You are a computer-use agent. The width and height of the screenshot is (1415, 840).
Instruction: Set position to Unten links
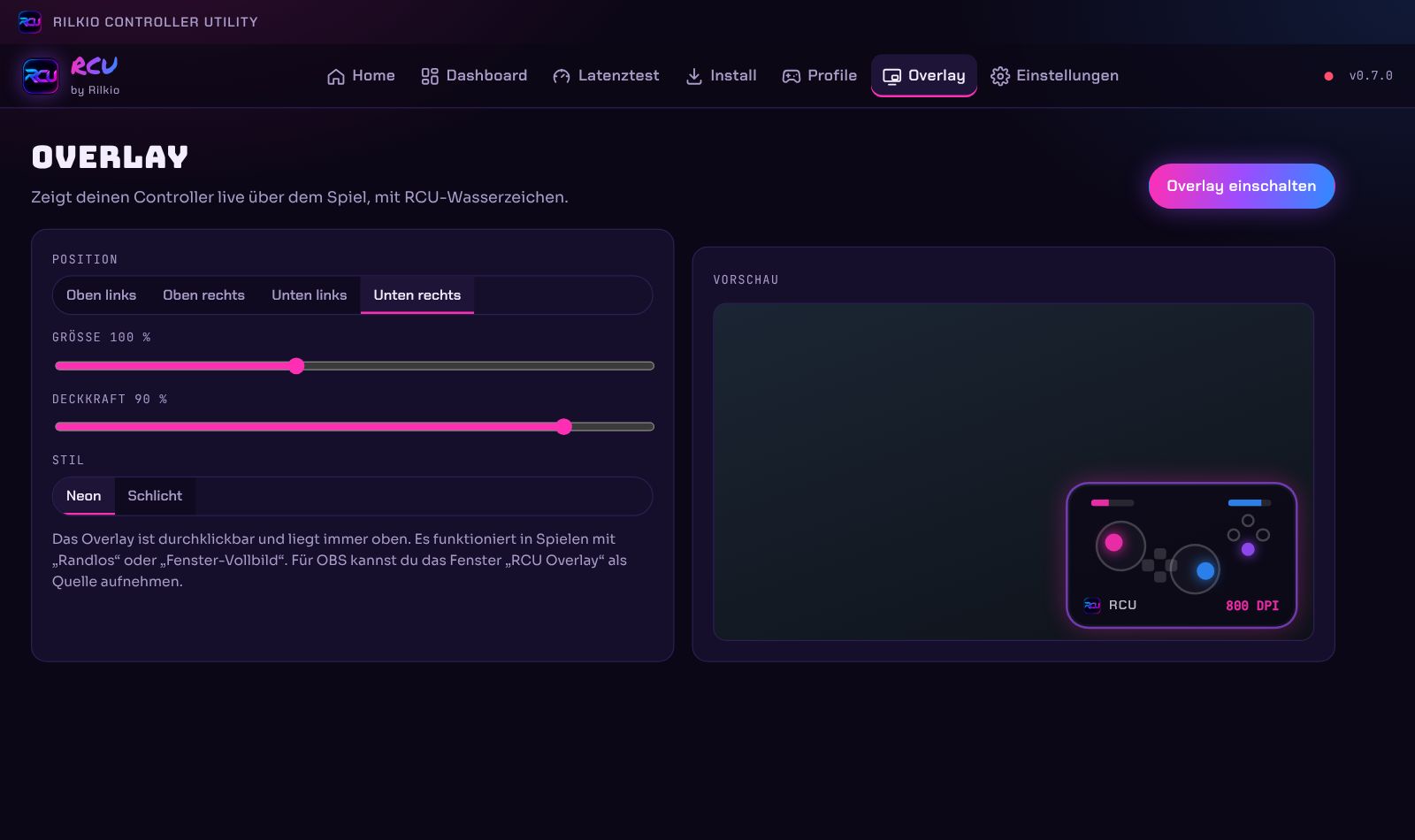(310, 295)
